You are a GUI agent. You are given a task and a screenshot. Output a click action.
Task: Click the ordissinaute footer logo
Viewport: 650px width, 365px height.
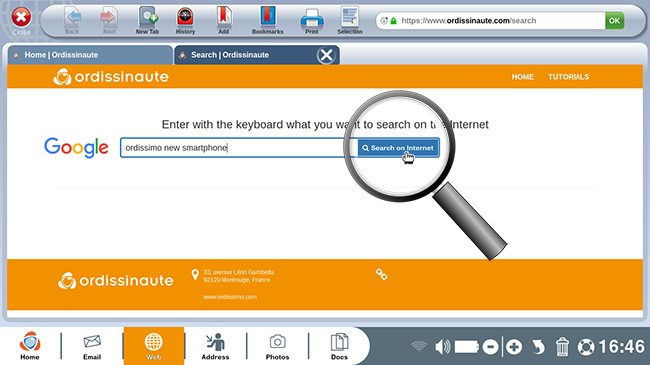coord(116,281)
